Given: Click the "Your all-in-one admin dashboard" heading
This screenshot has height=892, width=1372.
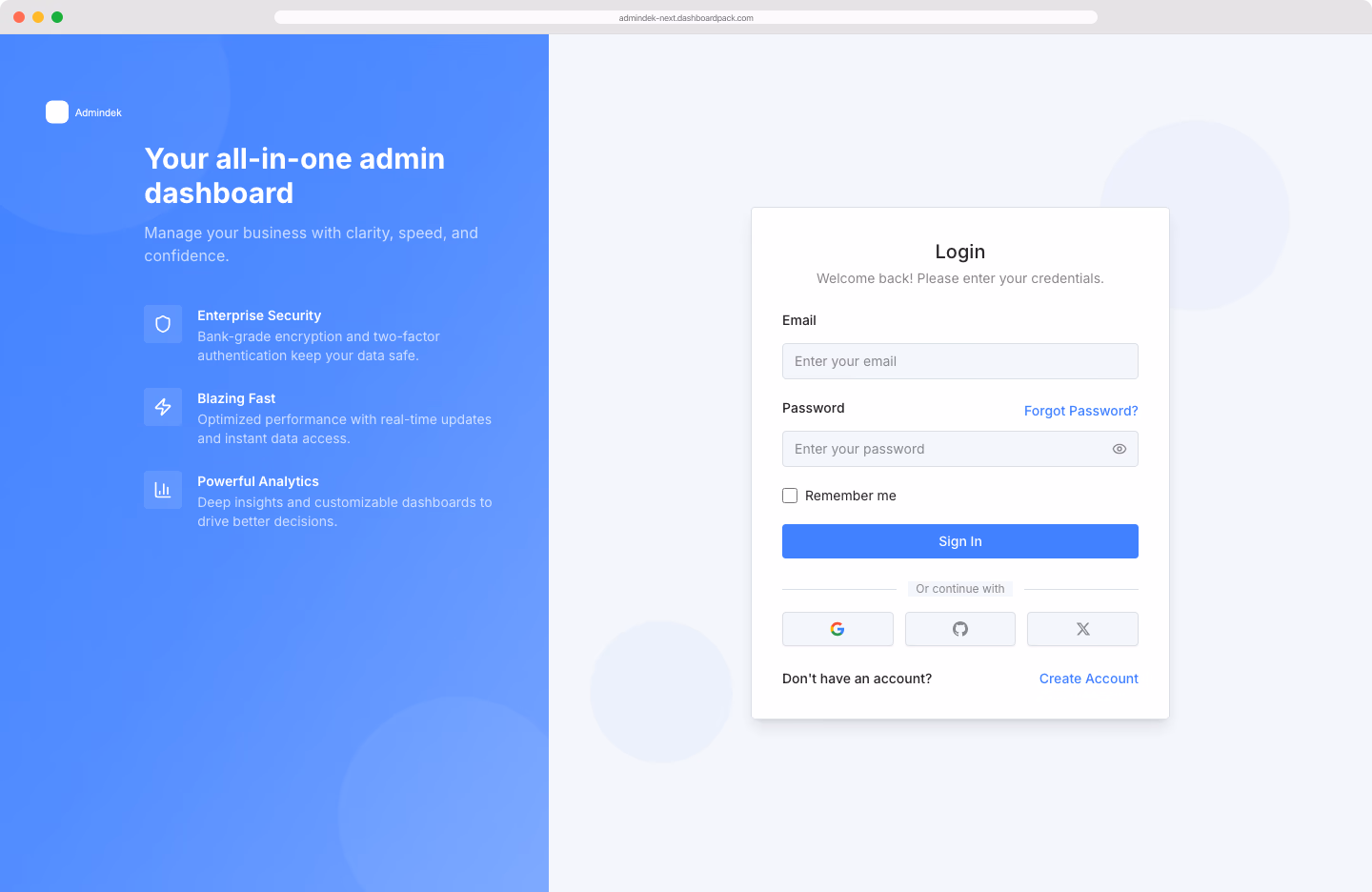Looking at the screenshot, I should tap(294, 175).
